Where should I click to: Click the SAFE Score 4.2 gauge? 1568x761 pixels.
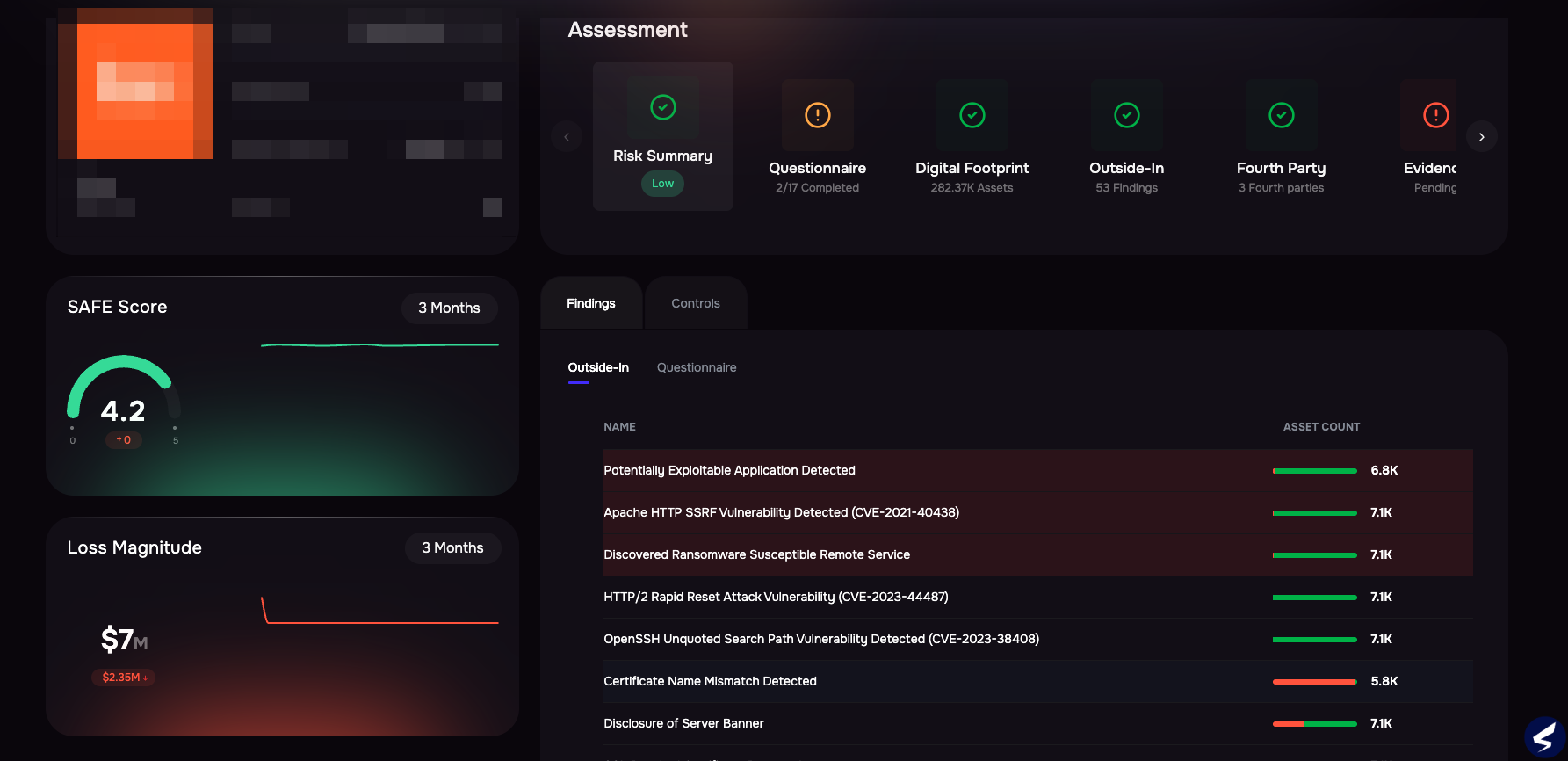coord(124,400)
